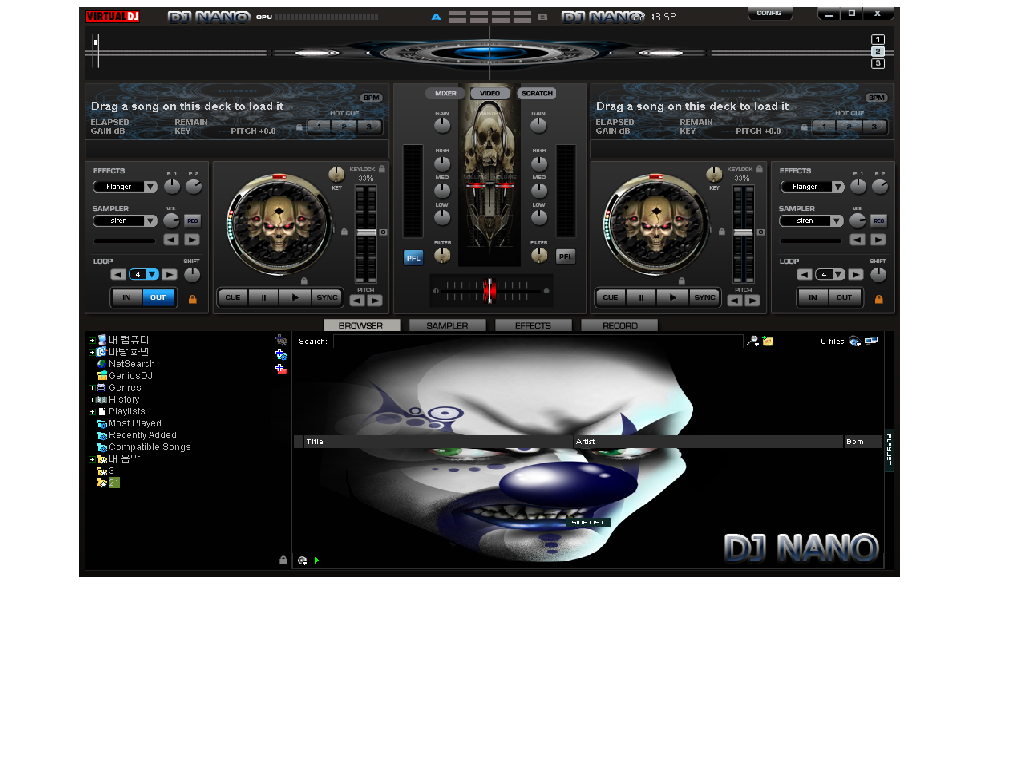Nudge right deck pitch down arrow
Screen dimensions: 1024x768
pos(735,301)
